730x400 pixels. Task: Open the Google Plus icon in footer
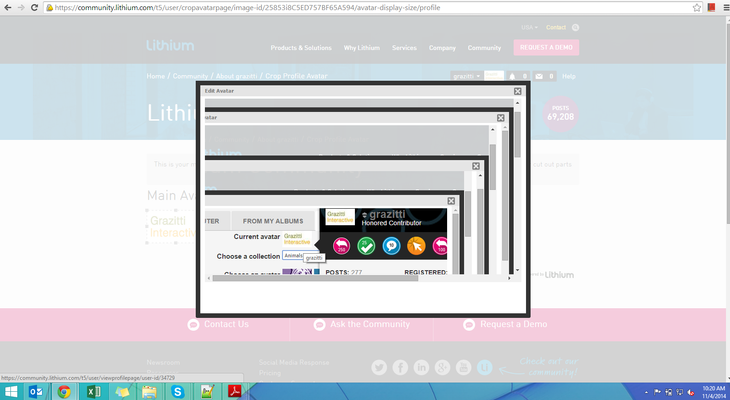(442, 367)
